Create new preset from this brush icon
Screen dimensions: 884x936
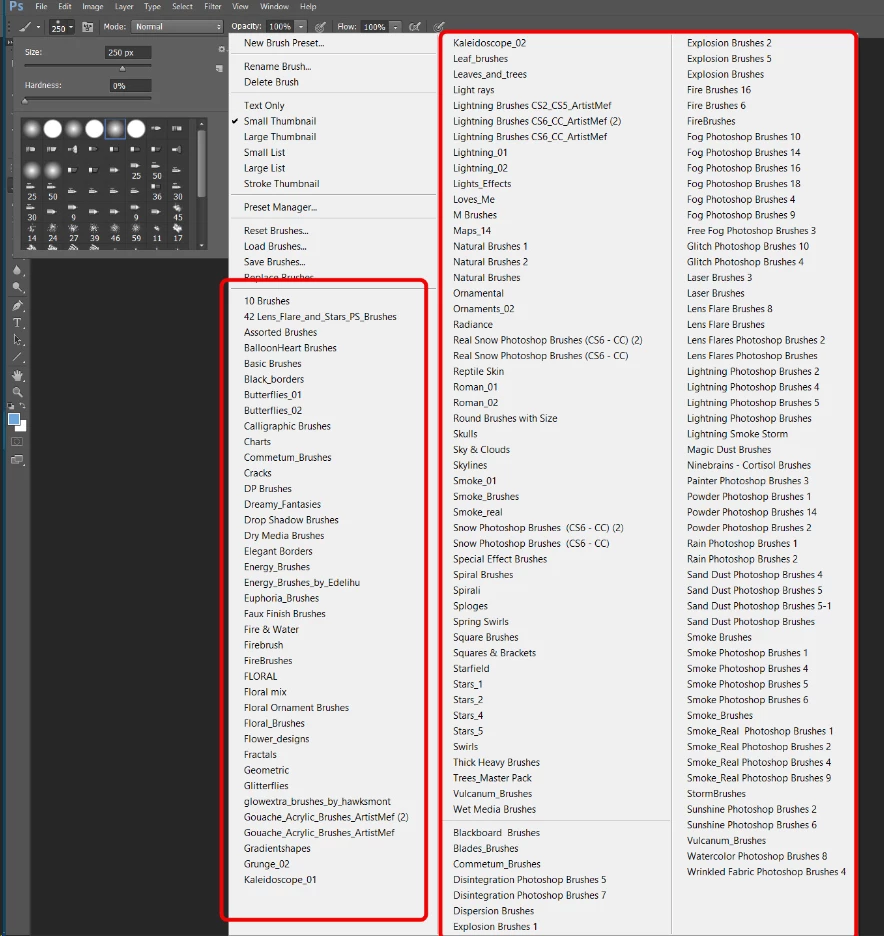(220, 69)
